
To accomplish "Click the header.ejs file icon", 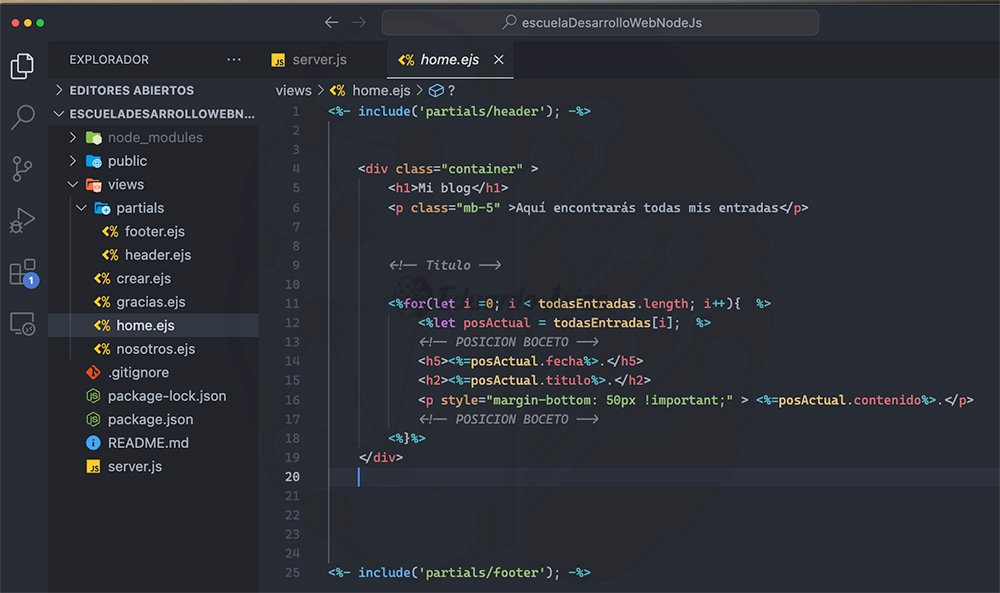I will pos(110,255).
